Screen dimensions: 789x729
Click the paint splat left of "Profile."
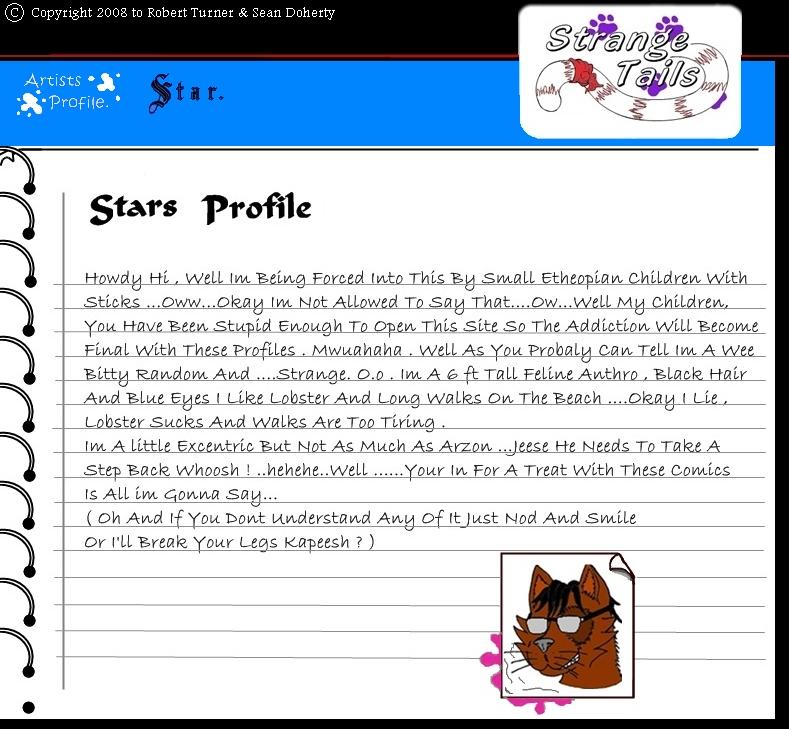click(32, 103)
